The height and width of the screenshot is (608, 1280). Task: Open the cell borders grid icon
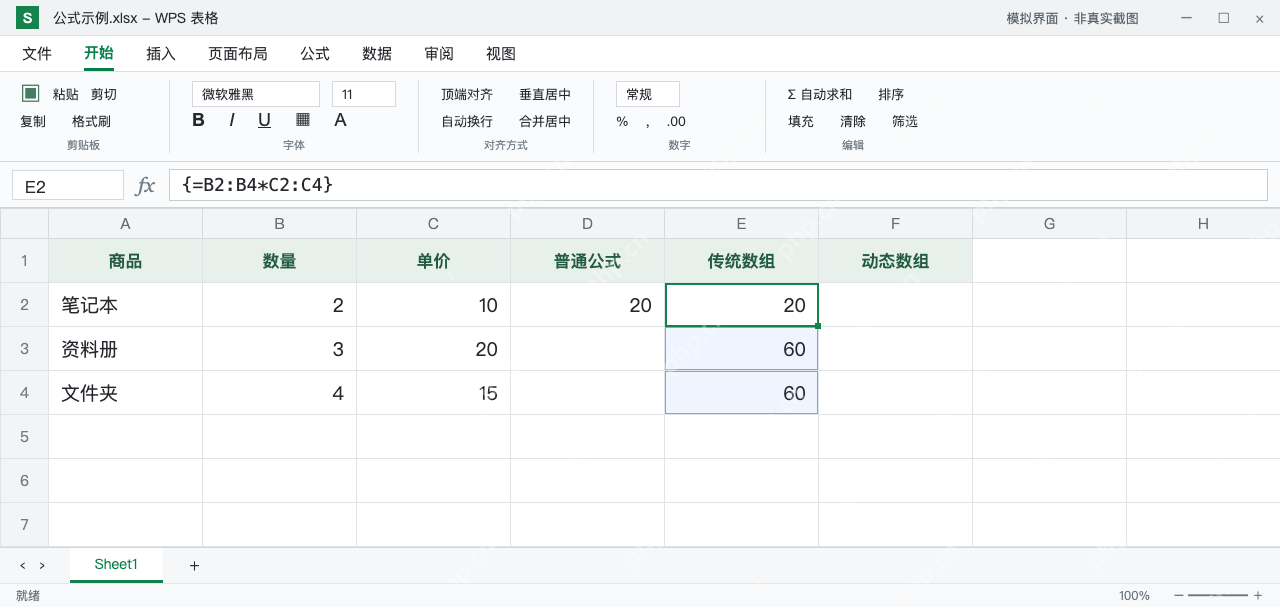tap(303, 120)
